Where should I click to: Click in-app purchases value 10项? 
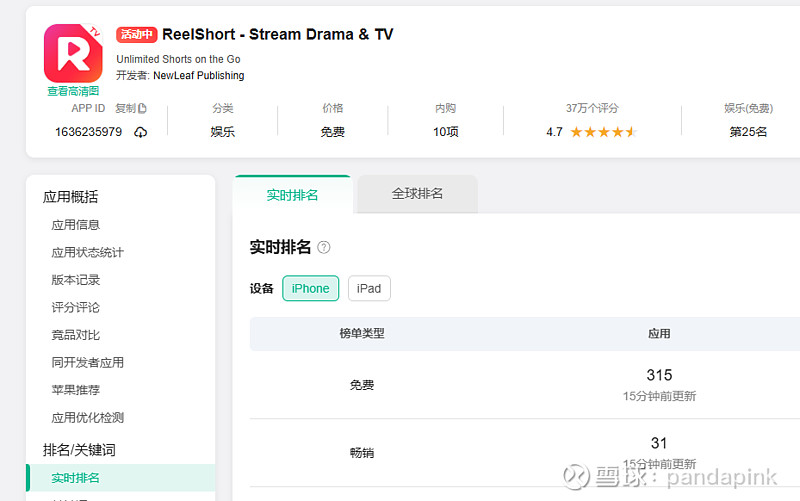pos(445,132)
